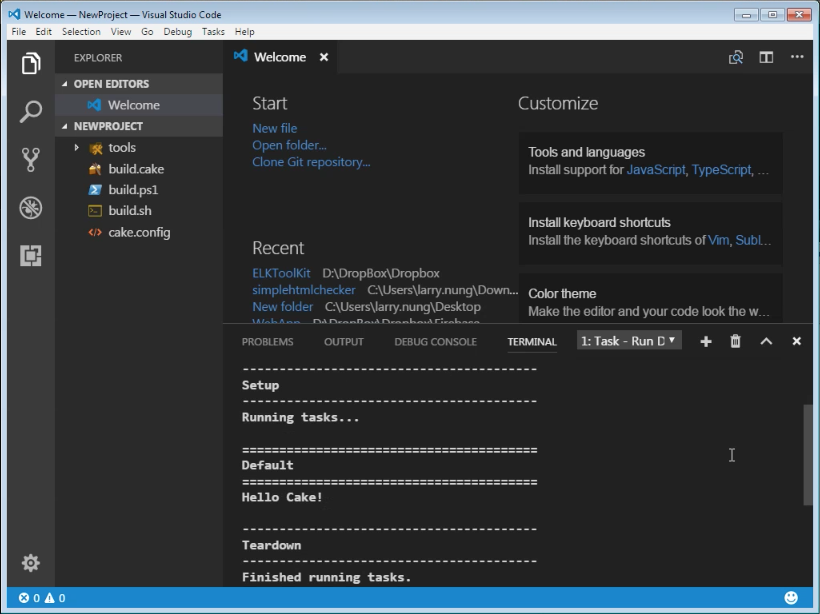Switch to the Output panel tab
820x614 pixels.
tap(344, 342)
